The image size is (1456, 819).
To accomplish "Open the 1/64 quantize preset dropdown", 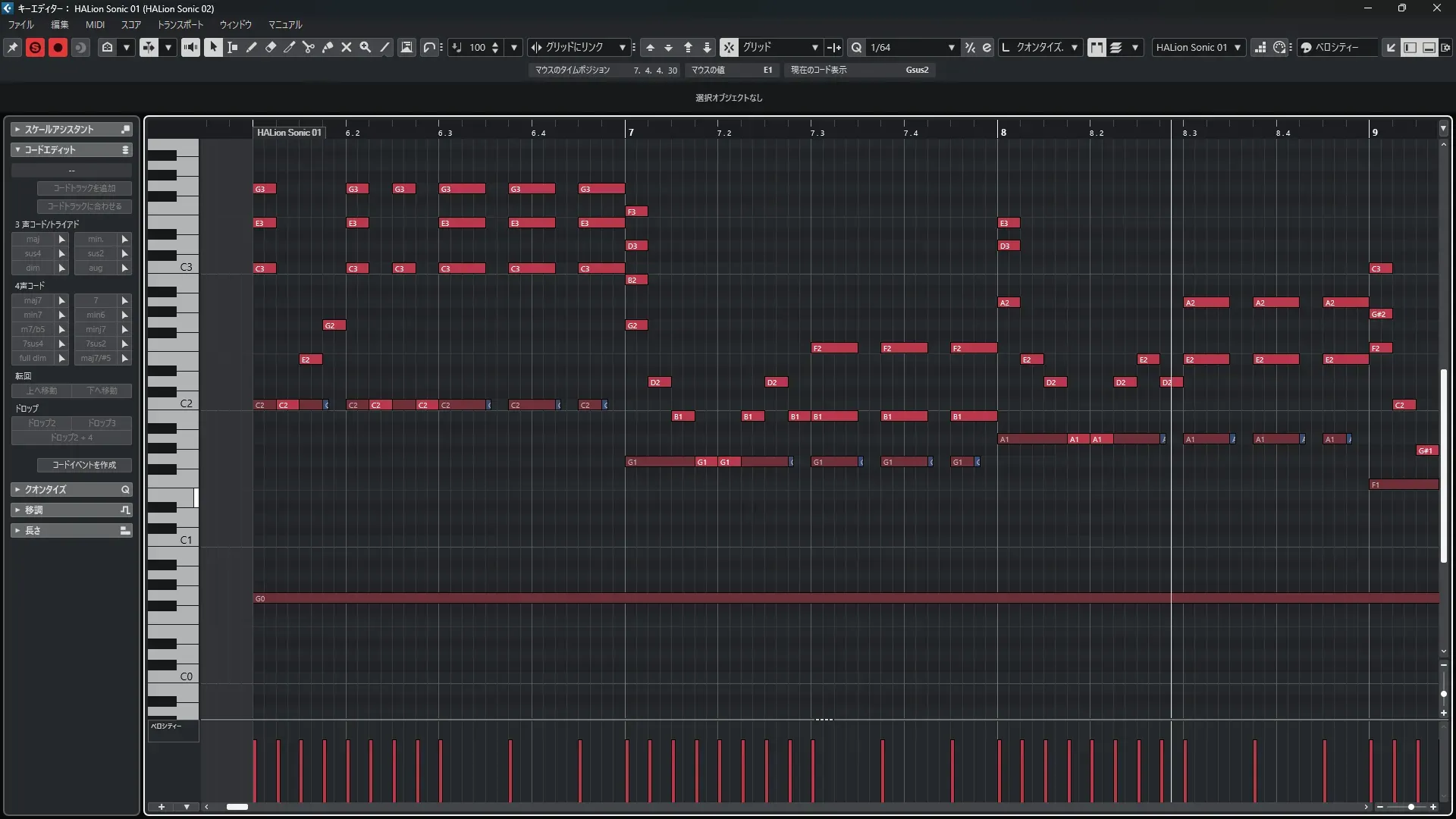I will (951, 47).
